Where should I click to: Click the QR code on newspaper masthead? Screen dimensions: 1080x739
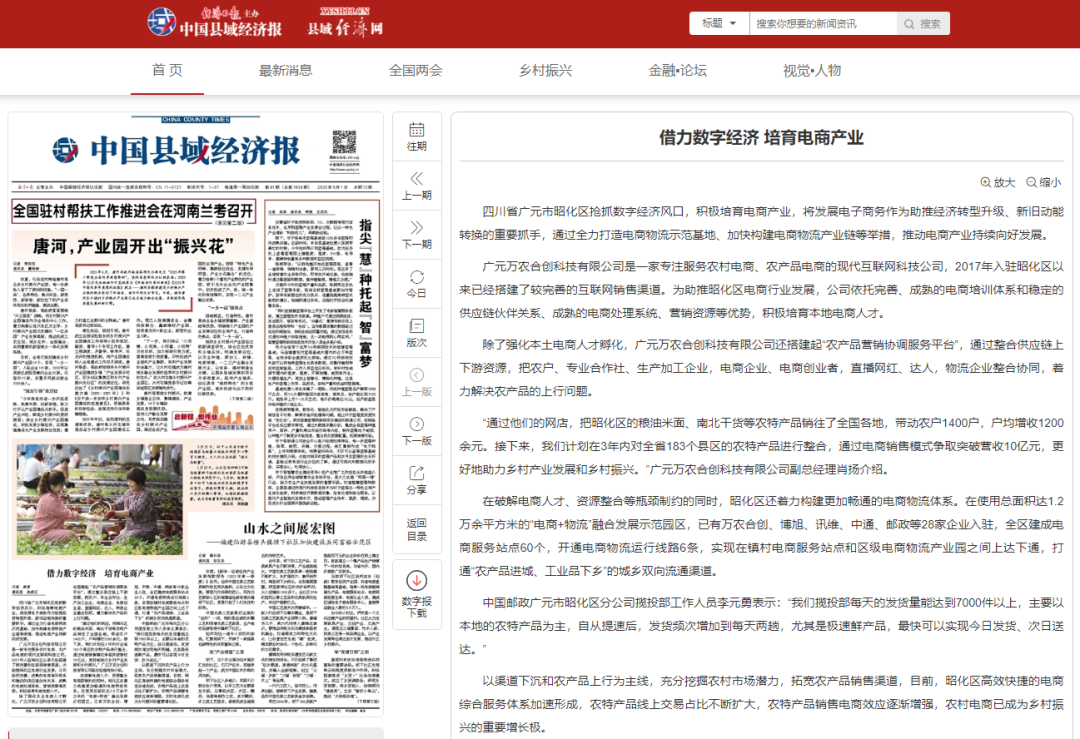click(344, 143)
